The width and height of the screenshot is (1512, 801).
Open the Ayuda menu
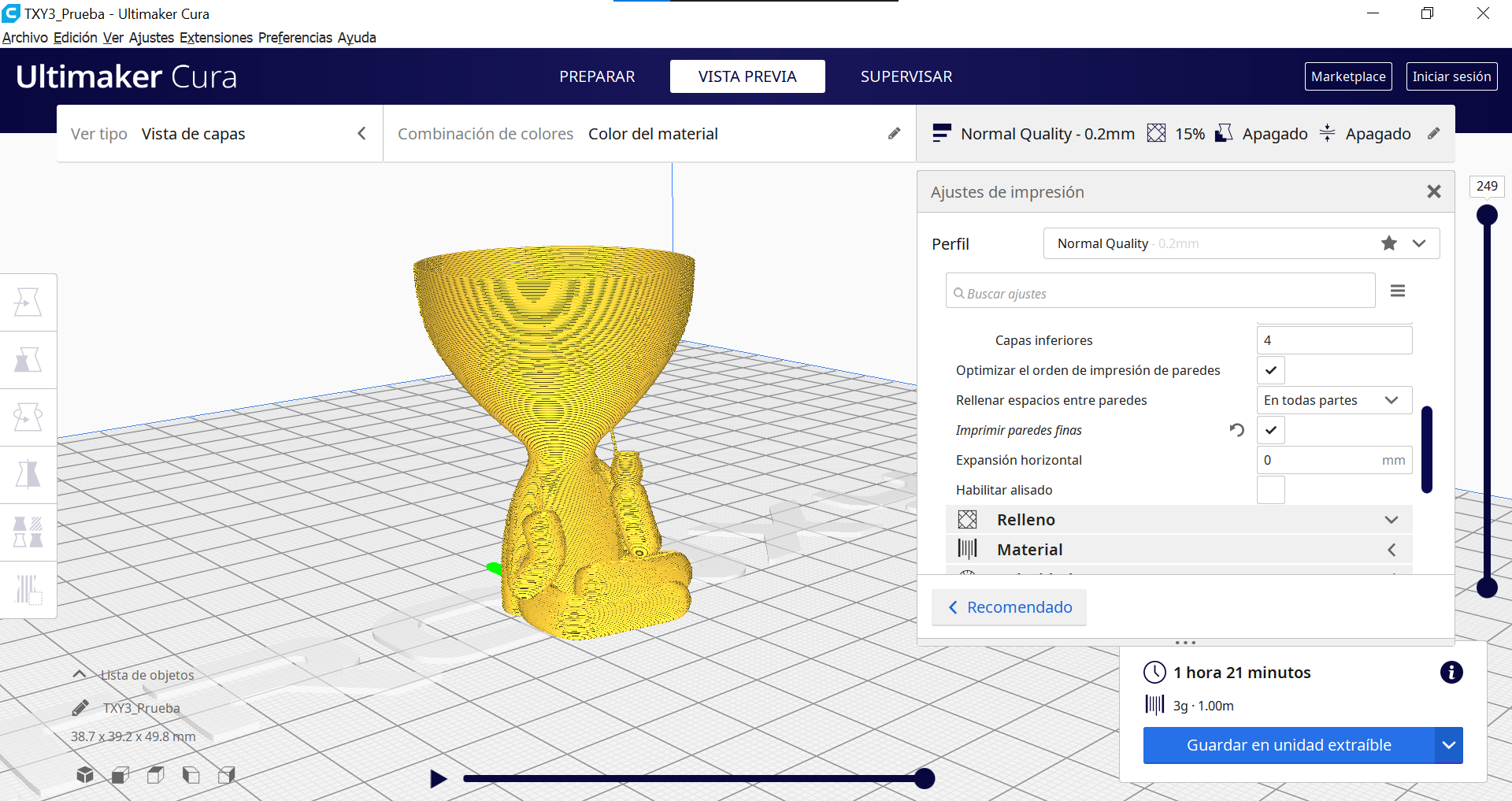coord(357,37)
